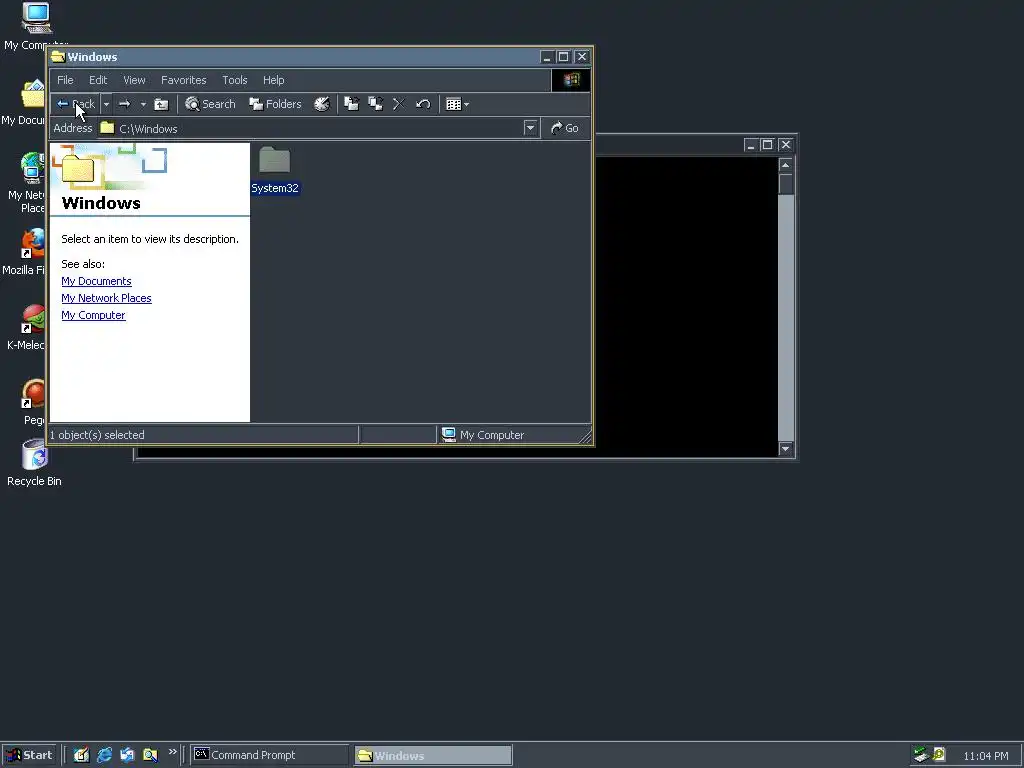Click the Delete X toolbar icon
Viewport: 1024px width, 768px height.
tap(399, 104)
